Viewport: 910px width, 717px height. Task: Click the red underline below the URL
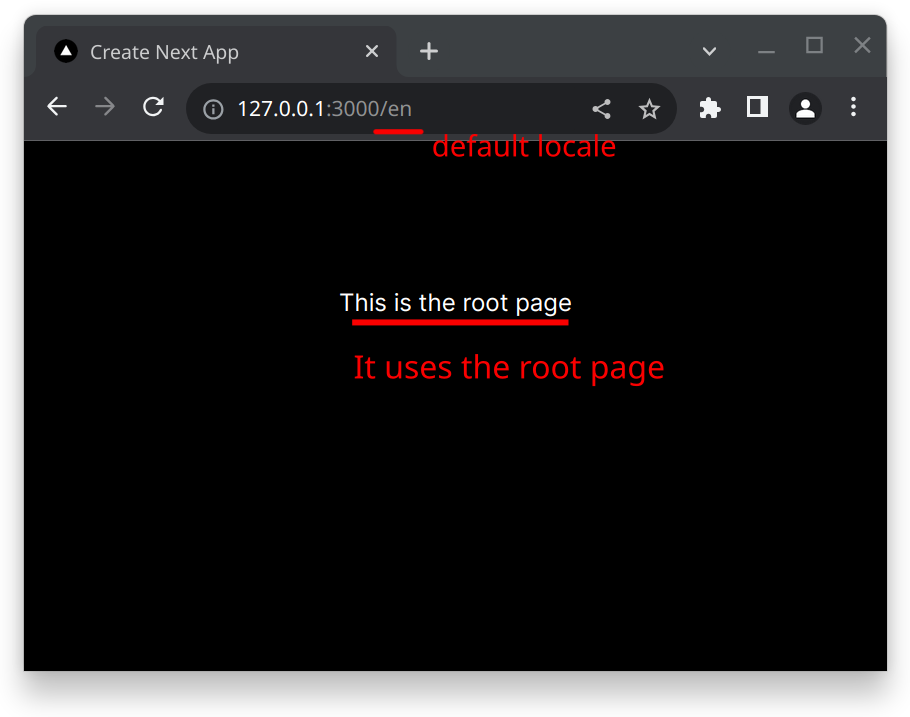[397, 130]
